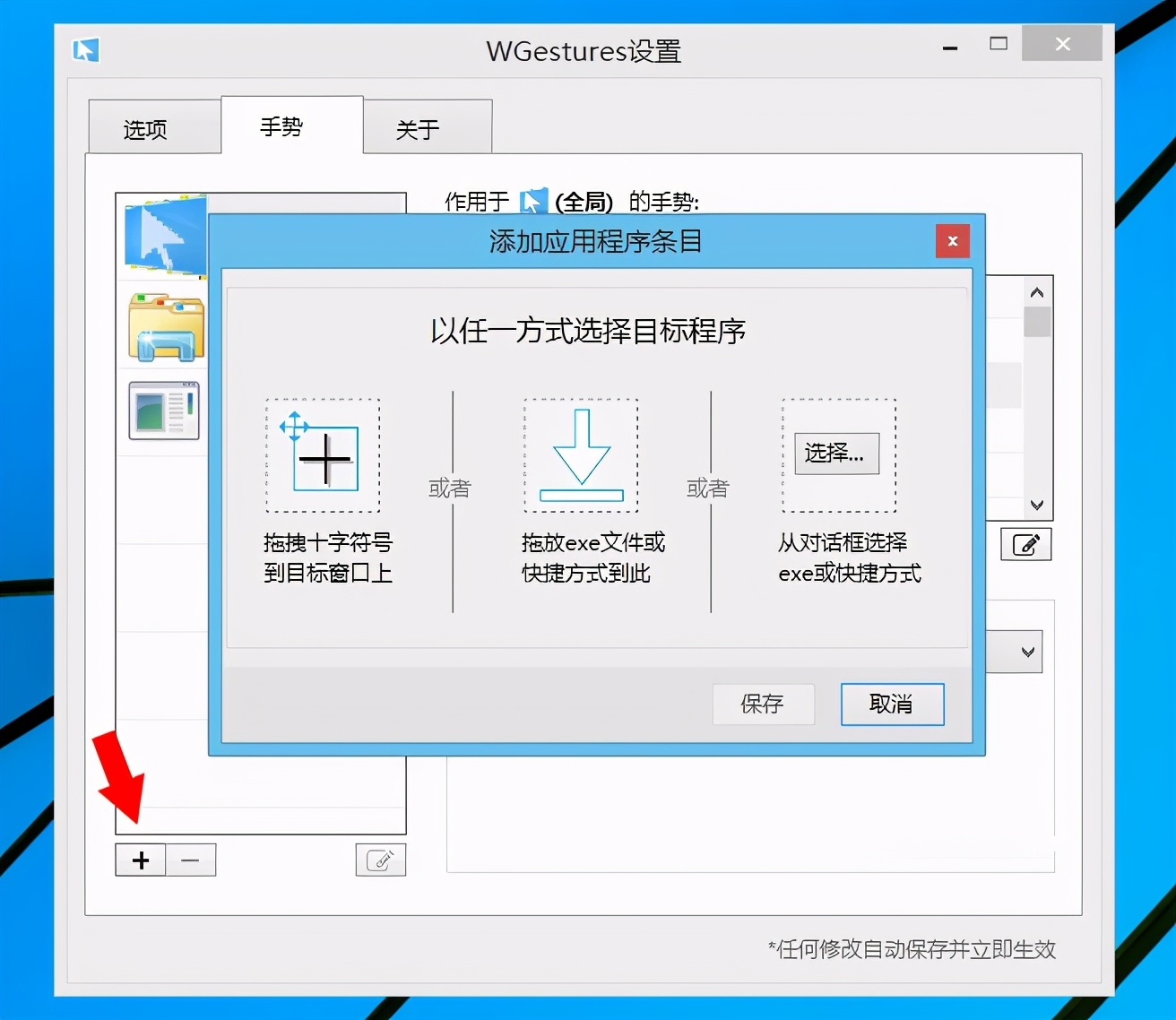Click the 拖拽十字符号到目标窗口上 label
This screenshot has height=1020, width=1176.
pos(328,558)
